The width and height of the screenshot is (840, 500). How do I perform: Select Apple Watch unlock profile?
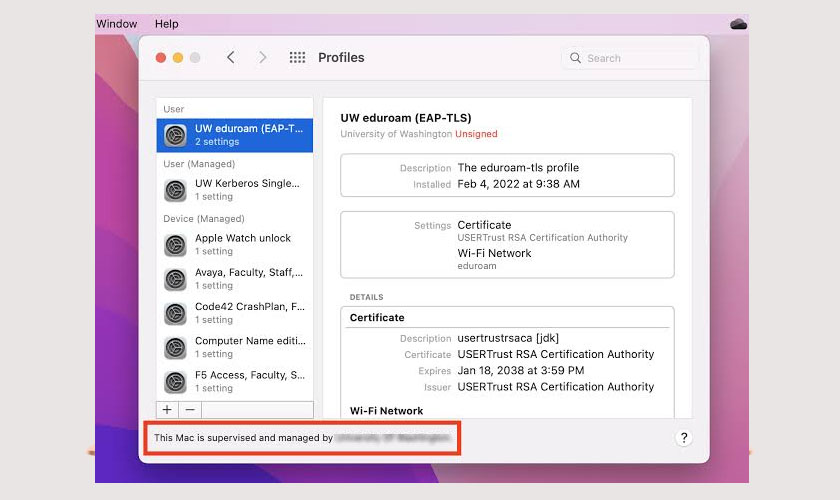click(235, 244)
